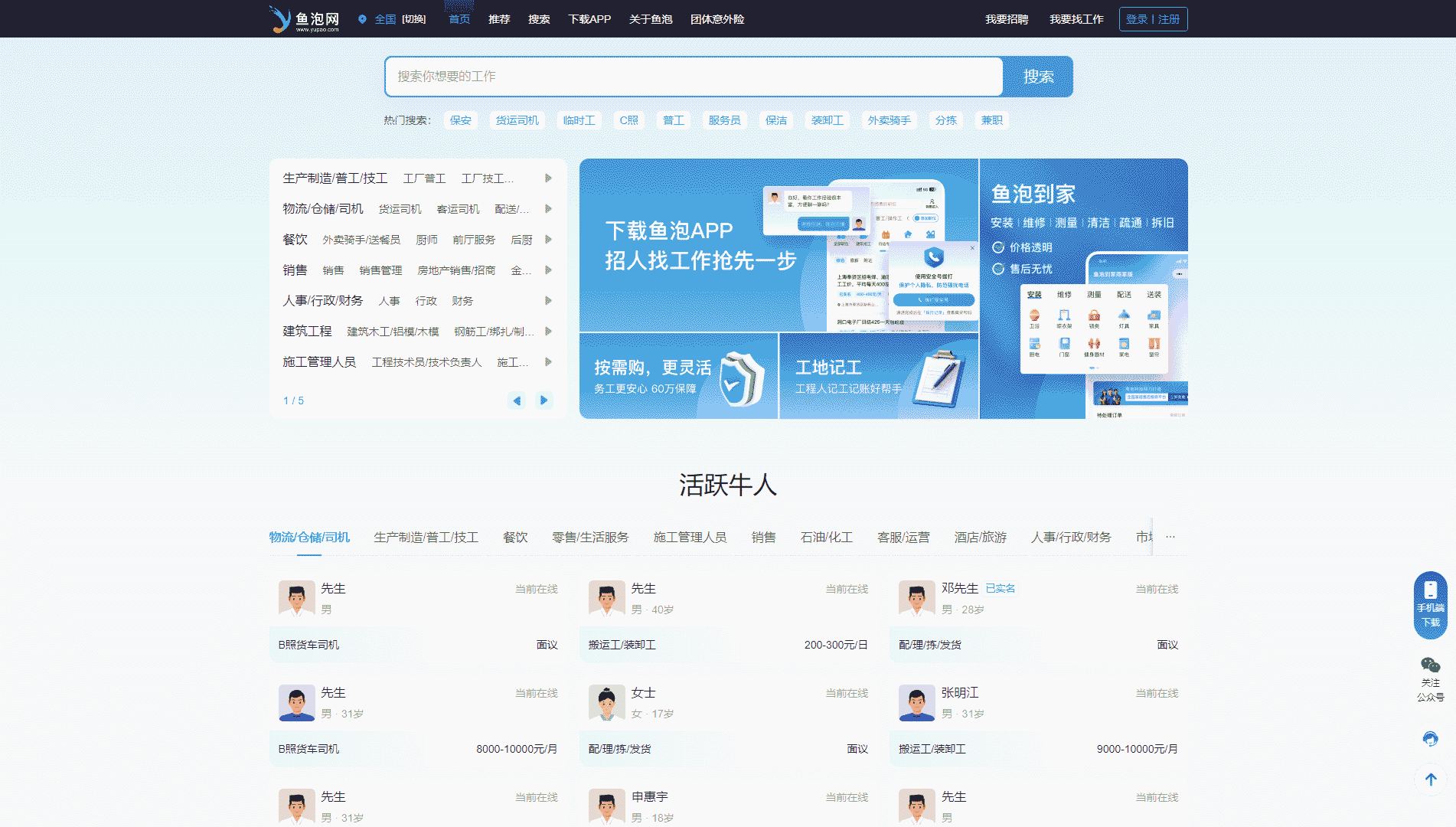Expand the 人事/行政/财务 category arrow

(548, 301)
